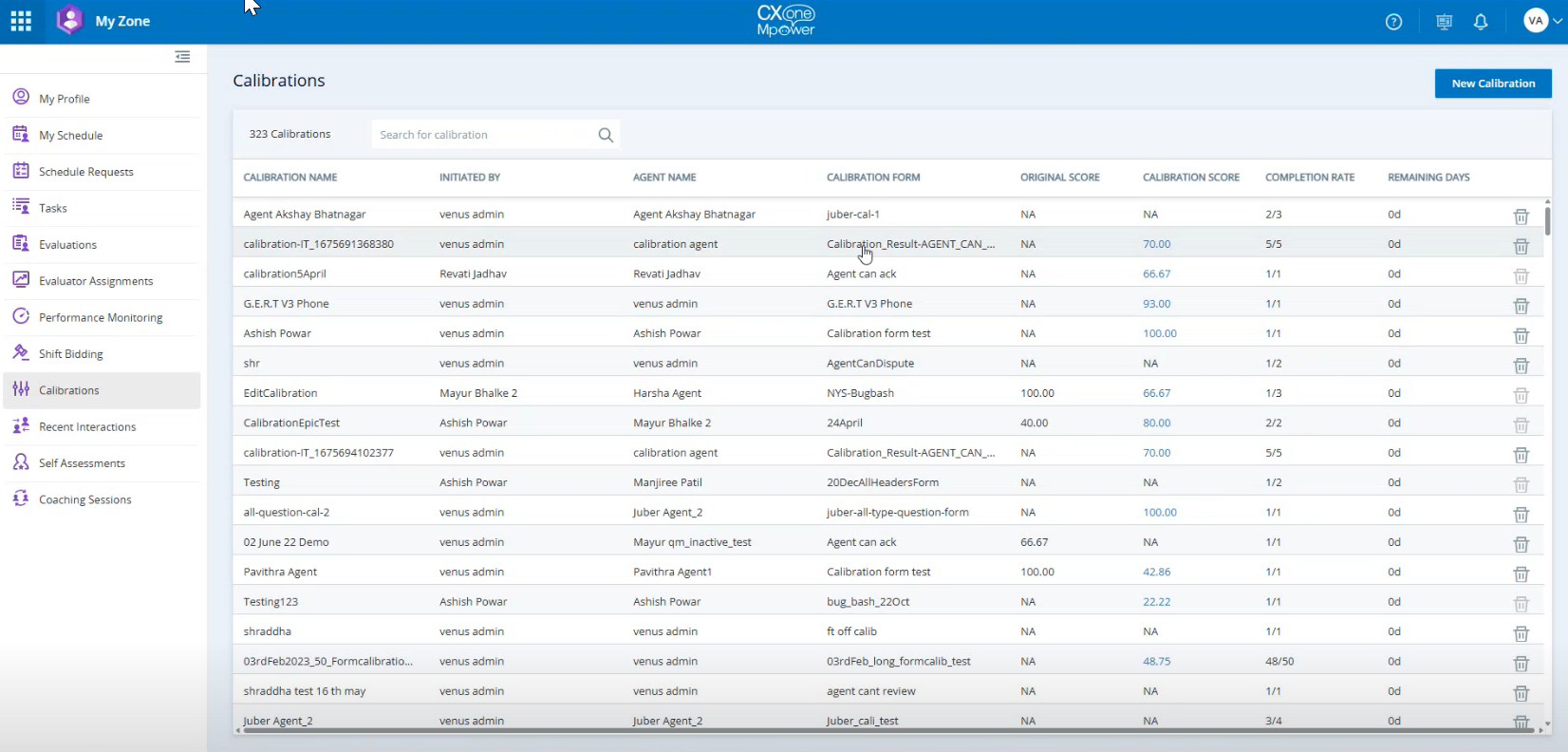
Task: Type in Search for calibration field
Action: tap(484, 135)
